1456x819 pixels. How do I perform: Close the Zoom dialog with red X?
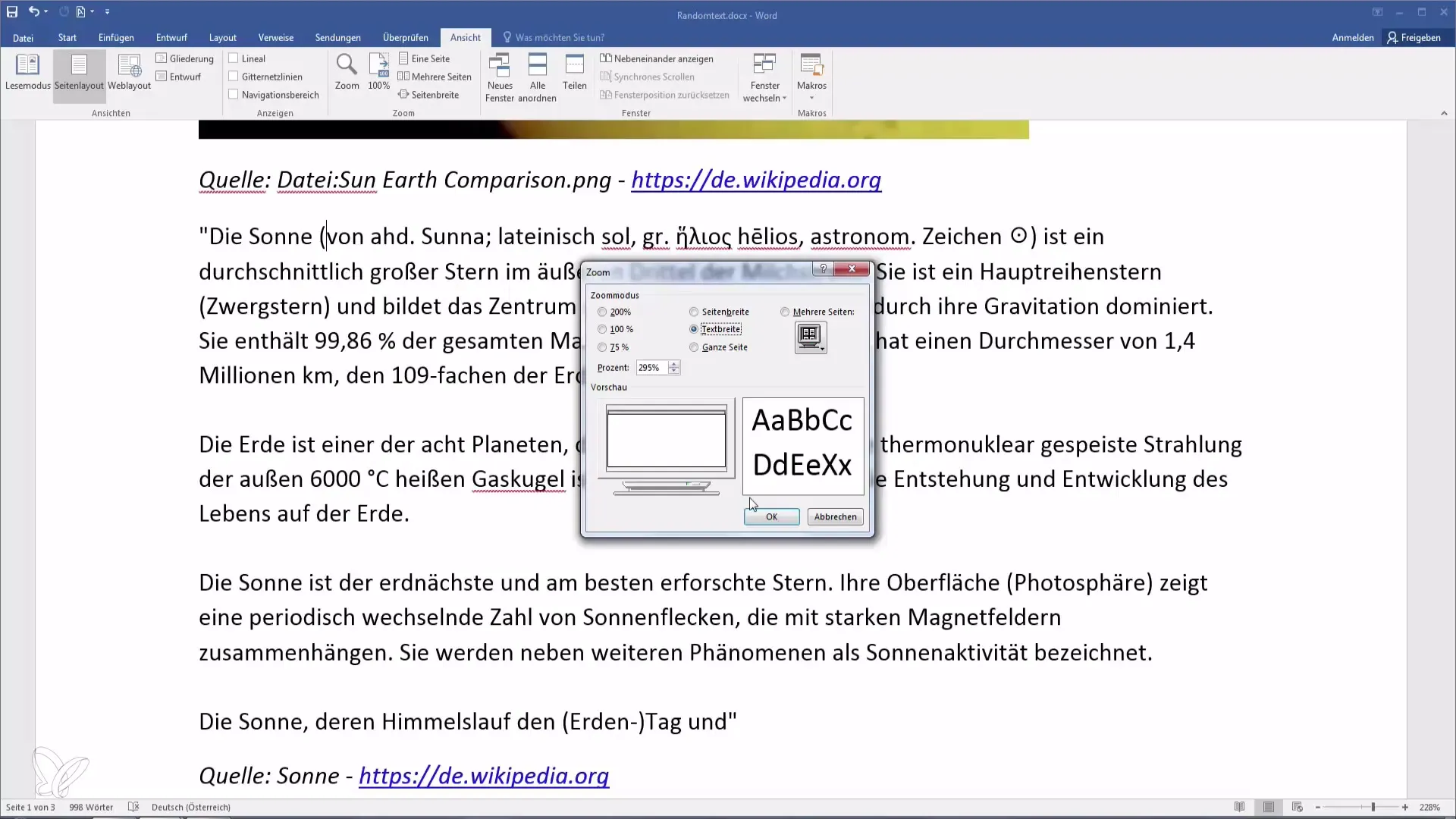(x=852, y=268)
